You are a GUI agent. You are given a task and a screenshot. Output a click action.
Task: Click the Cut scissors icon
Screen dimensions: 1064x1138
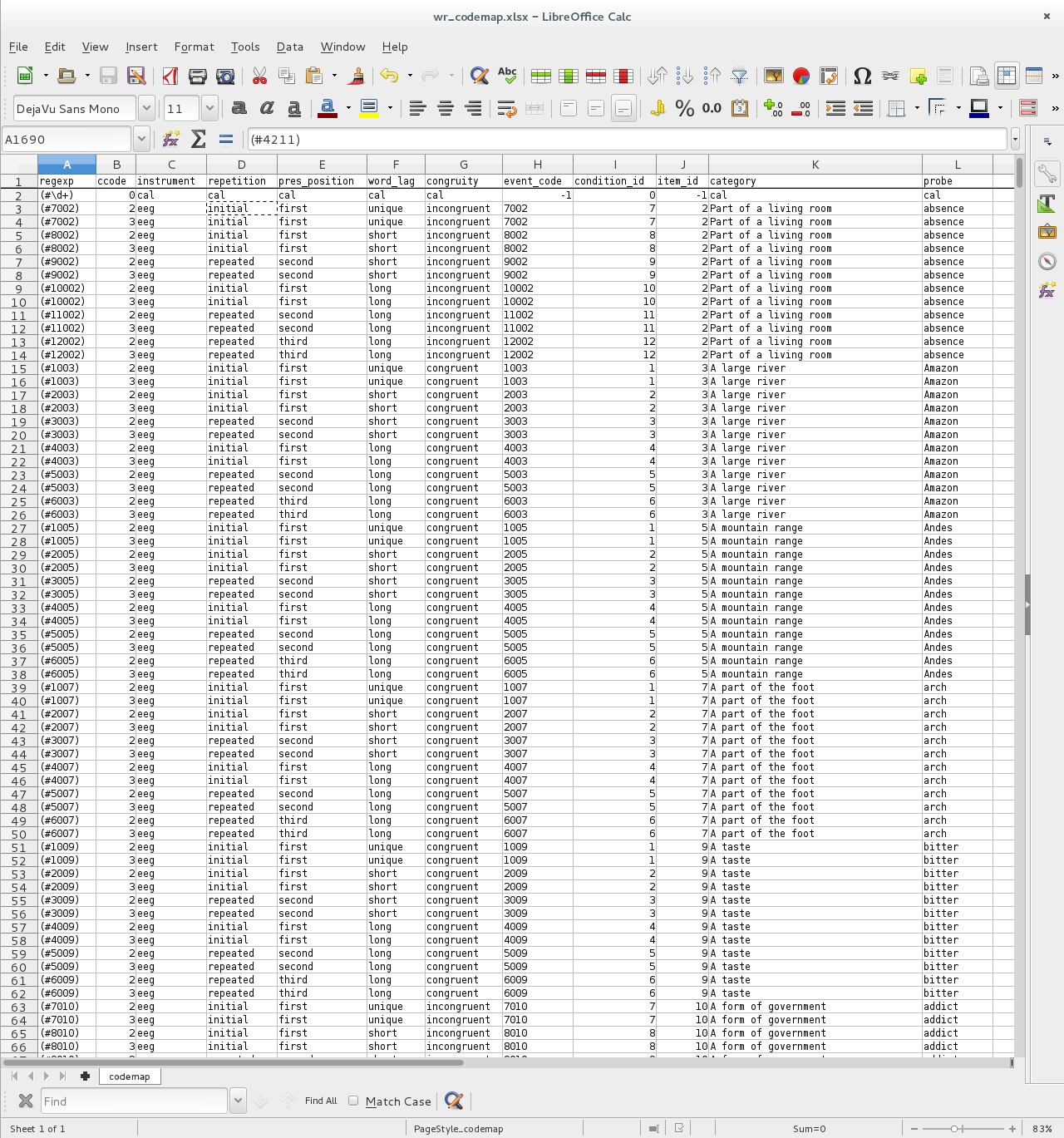[x=259, y=76]
